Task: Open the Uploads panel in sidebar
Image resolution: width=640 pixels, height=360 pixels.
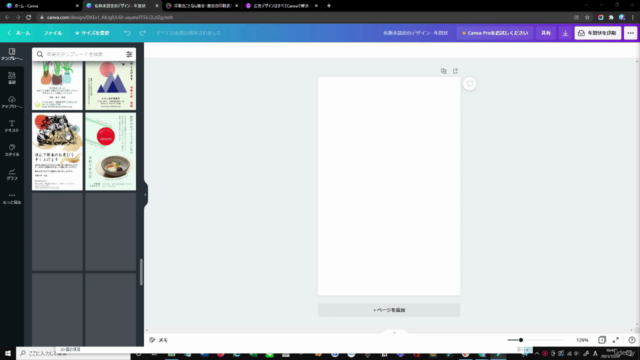Action: (12, 102)
